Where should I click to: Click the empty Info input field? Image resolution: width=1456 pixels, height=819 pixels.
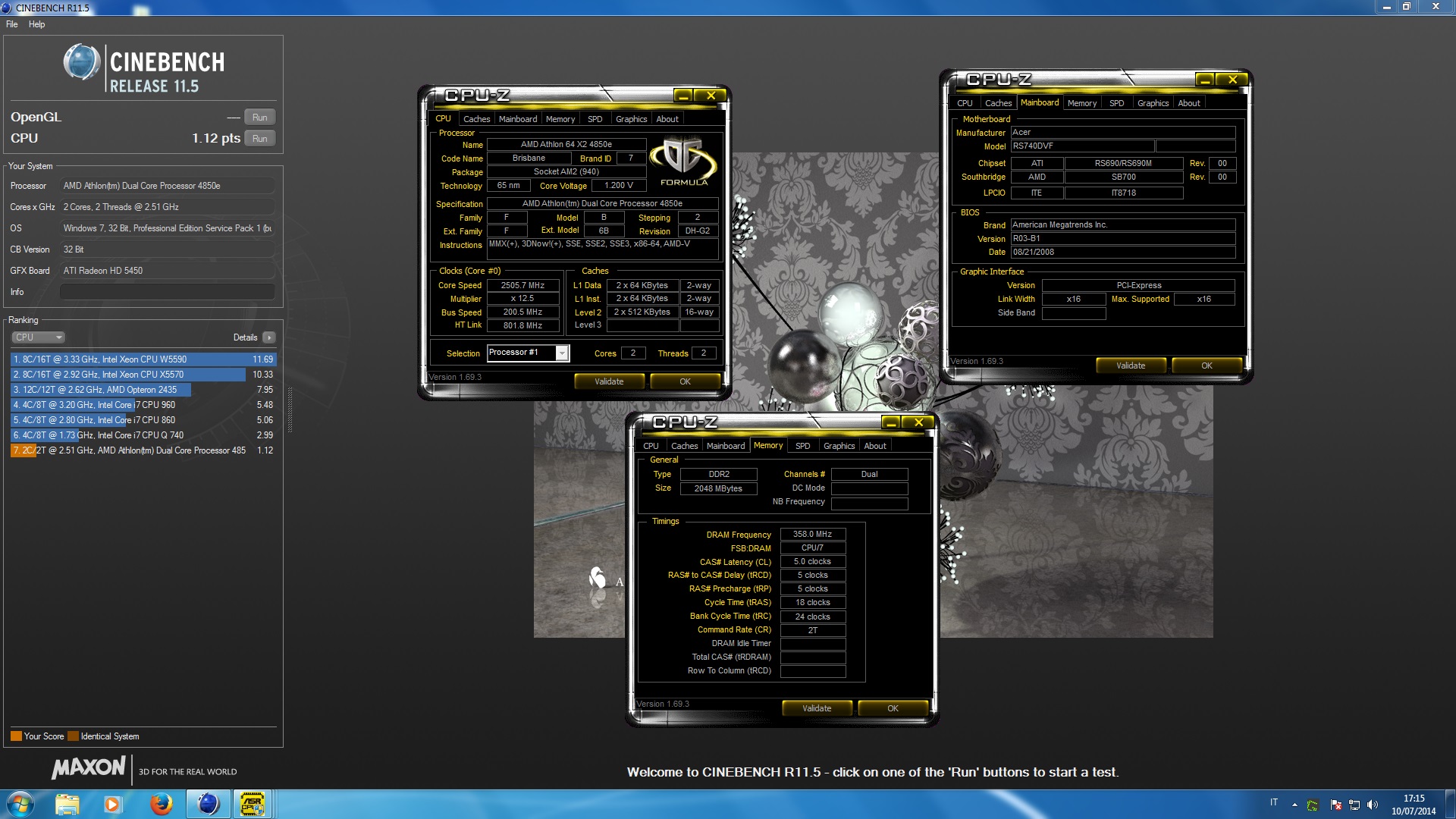coord(167,292)
